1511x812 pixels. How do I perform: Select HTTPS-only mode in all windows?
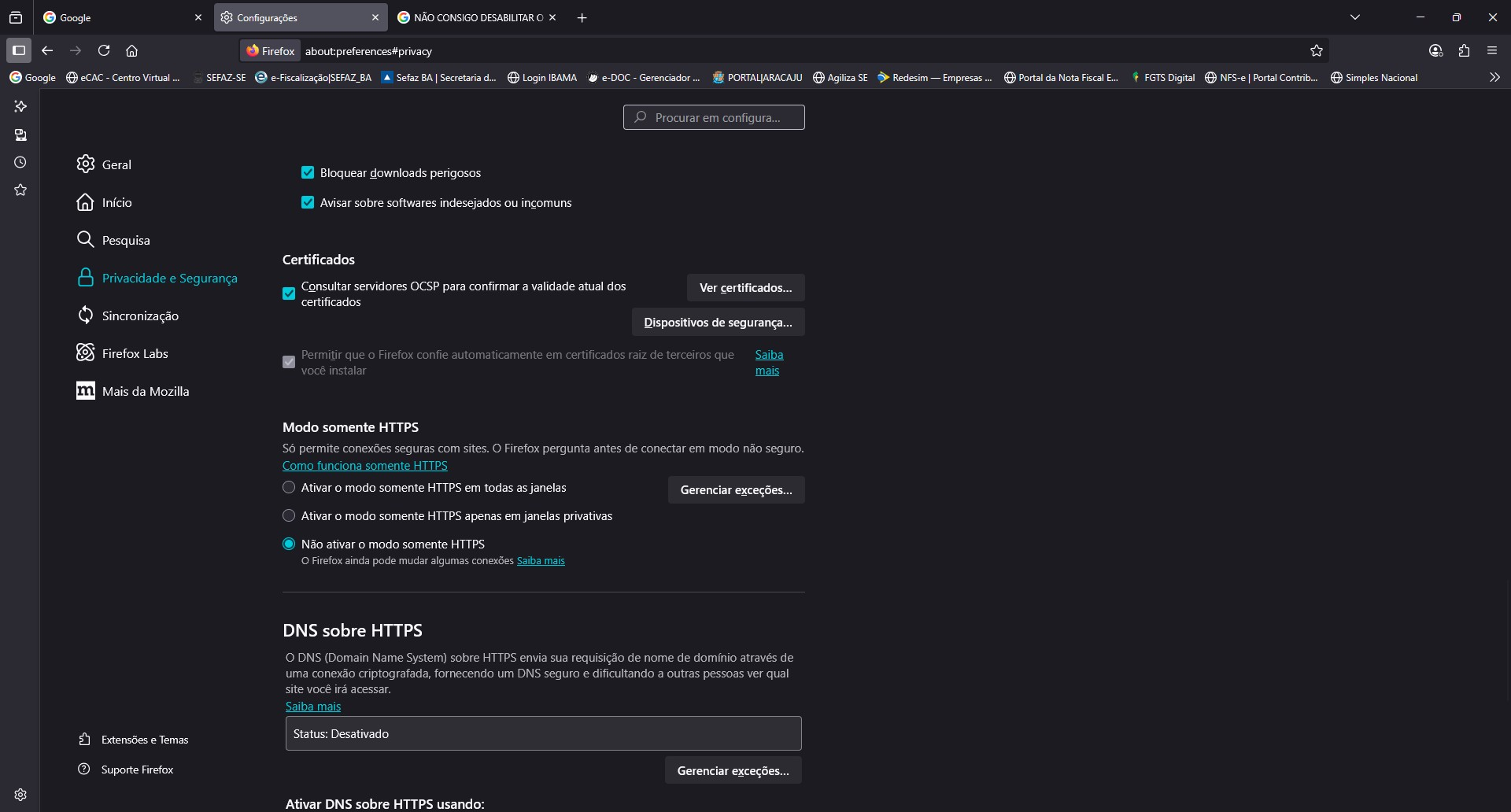(x=289, y=488)
